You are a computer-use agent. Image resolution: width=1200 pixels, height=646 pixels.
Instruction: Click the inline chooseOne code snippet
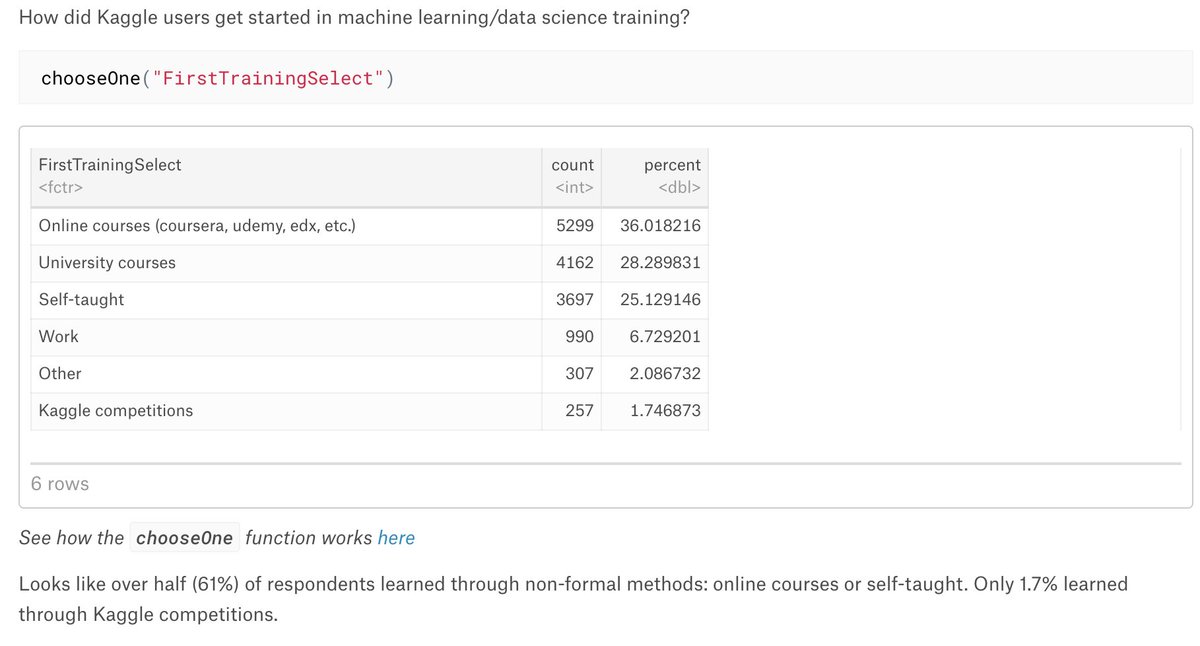coord(184,538)
